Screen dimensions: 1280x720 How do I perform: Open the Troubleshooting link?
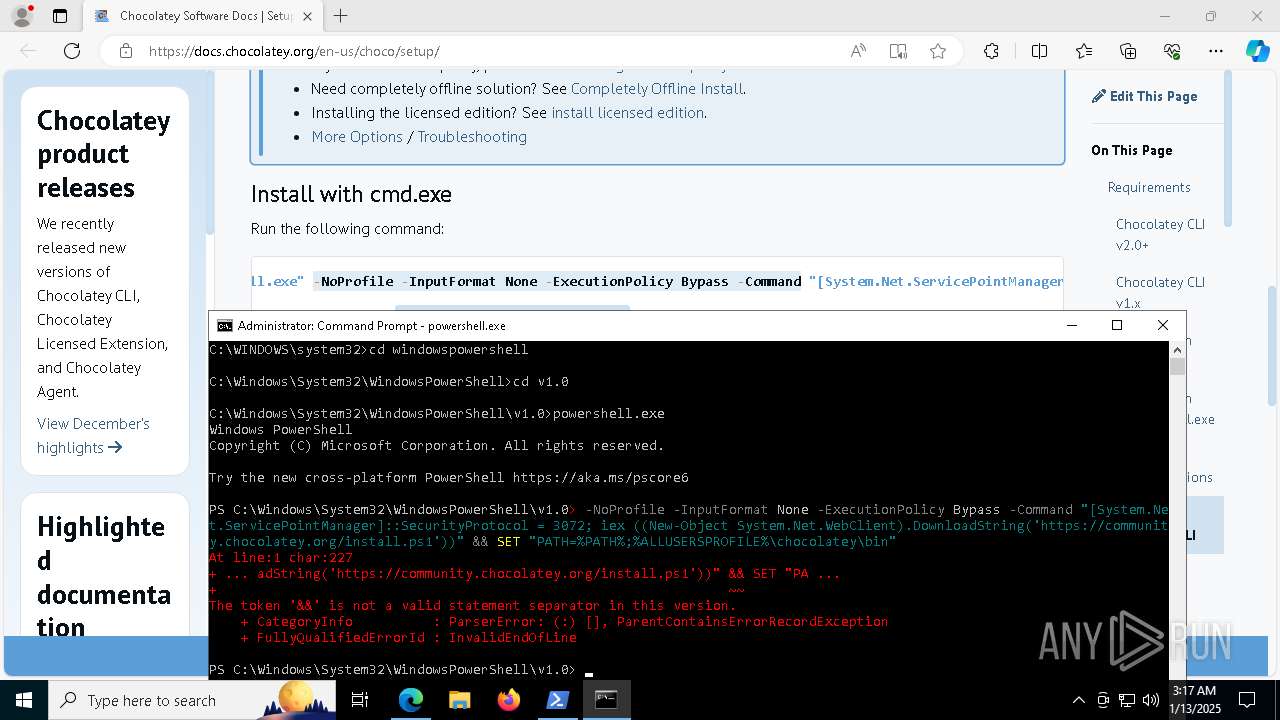click(472, 137)
